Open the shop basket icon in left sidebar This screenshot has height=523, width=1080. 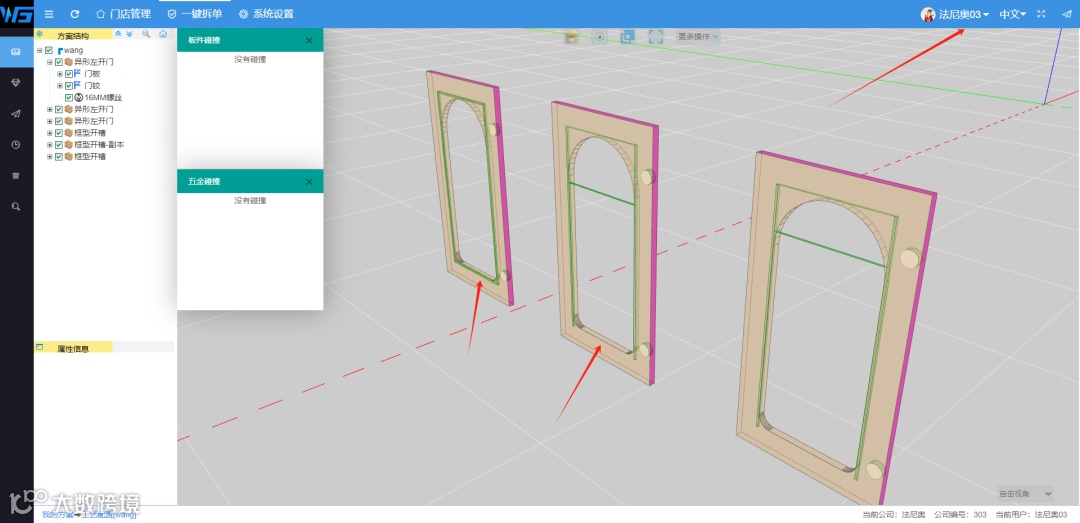(x=16, y=176)
